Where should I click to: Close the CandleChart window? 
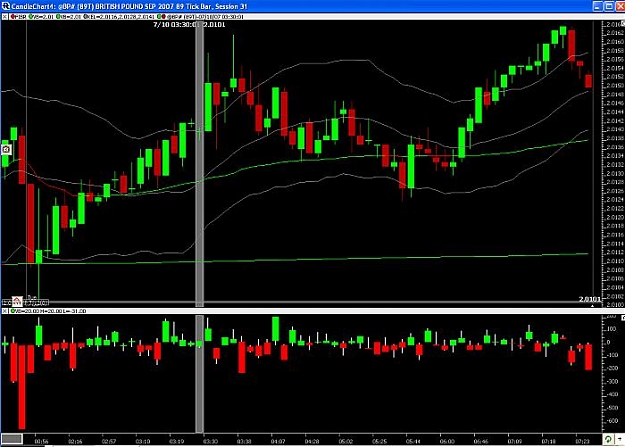point(620,6)
